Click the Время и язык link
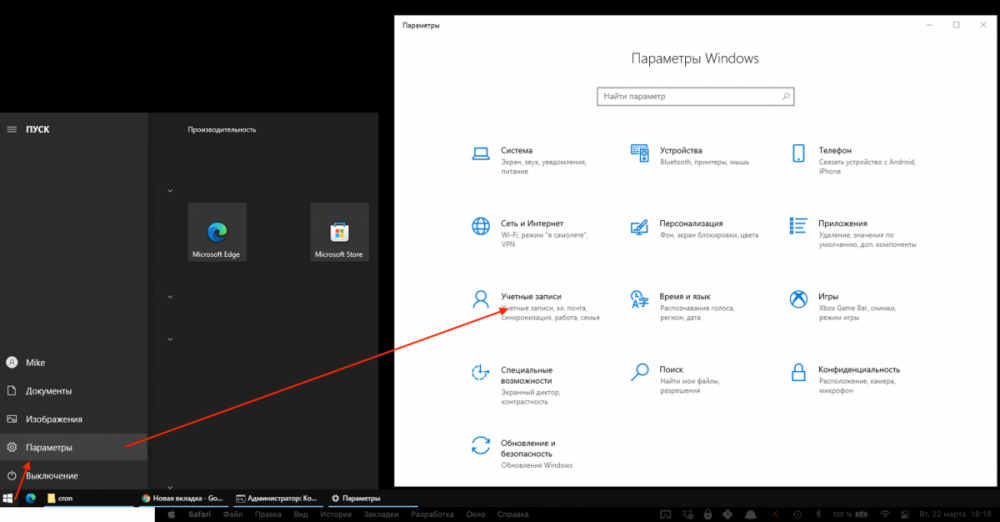 685,297
